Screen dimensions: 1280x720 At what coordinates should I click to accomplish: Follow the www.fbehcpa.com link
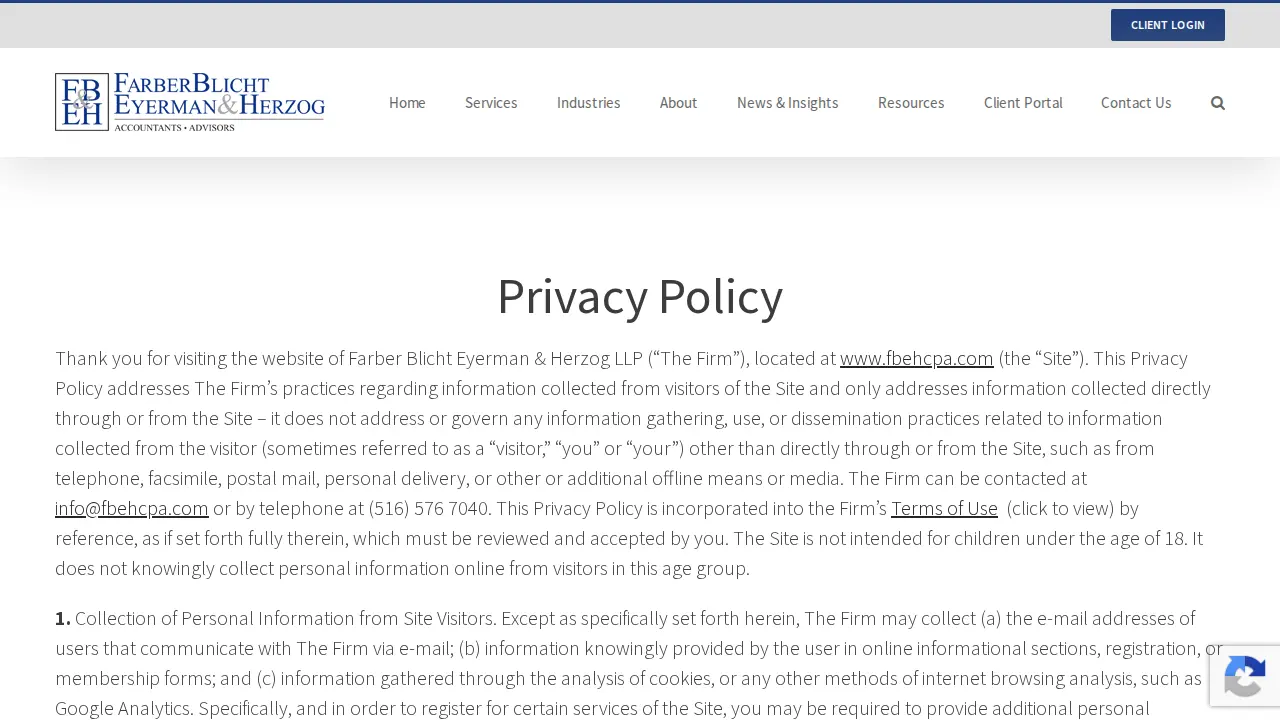(917, 358)
